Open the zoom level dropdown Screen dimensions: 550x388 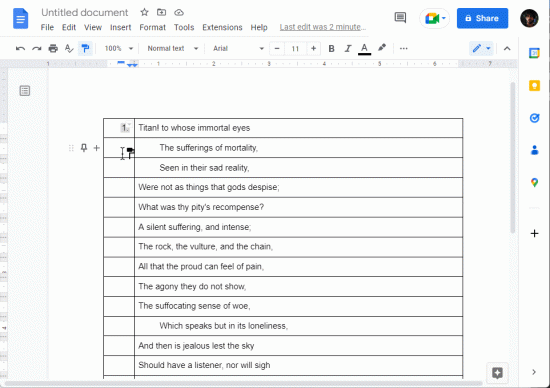click(x=119, y=48)
